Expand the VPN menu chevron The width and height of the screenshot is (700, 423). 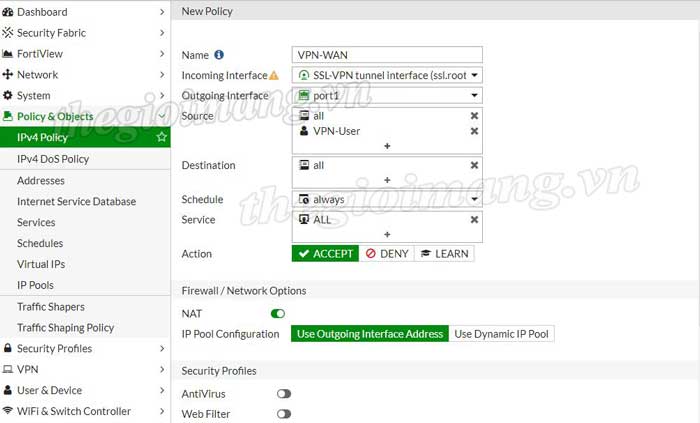point(162,369)
